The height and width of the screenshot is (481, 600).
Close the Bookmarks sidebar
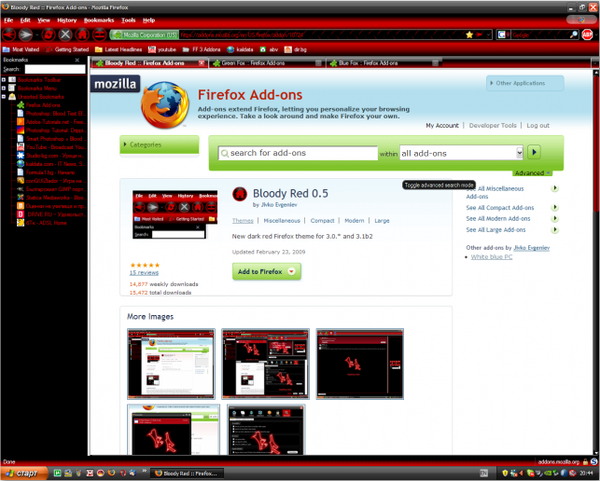77,60
